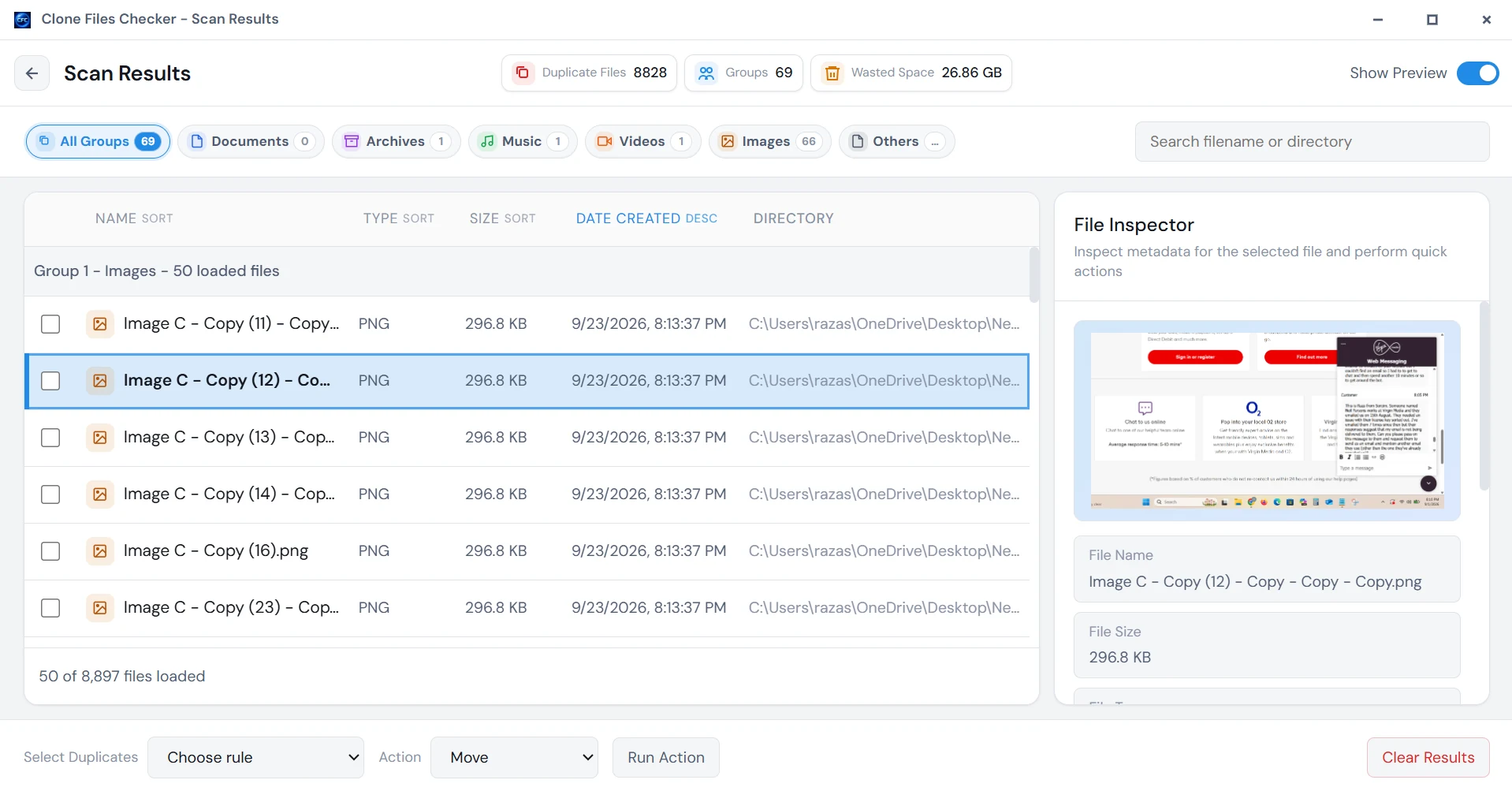
Task: Sort the list by Type
Action: pyautogui.click(x=398, y=218)
